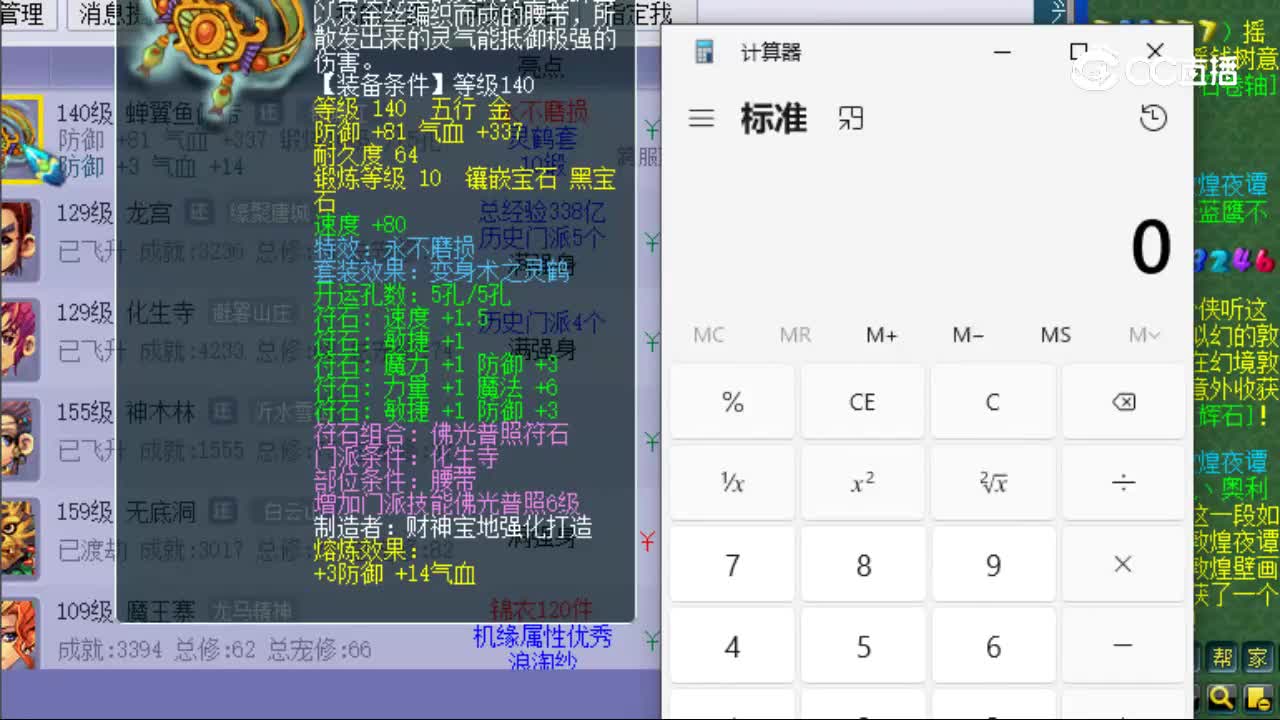
Task: Click the calculator display showing 0
Action: (x=1151, y=247)
